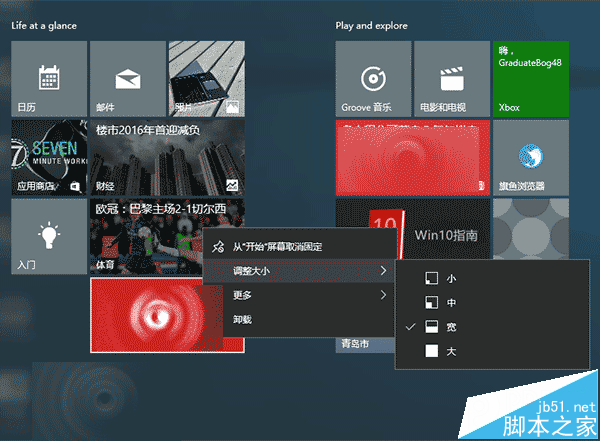Expand the 更多 chevron arrow
This screenshot has width=600, height=441.
tap(383, 295)
